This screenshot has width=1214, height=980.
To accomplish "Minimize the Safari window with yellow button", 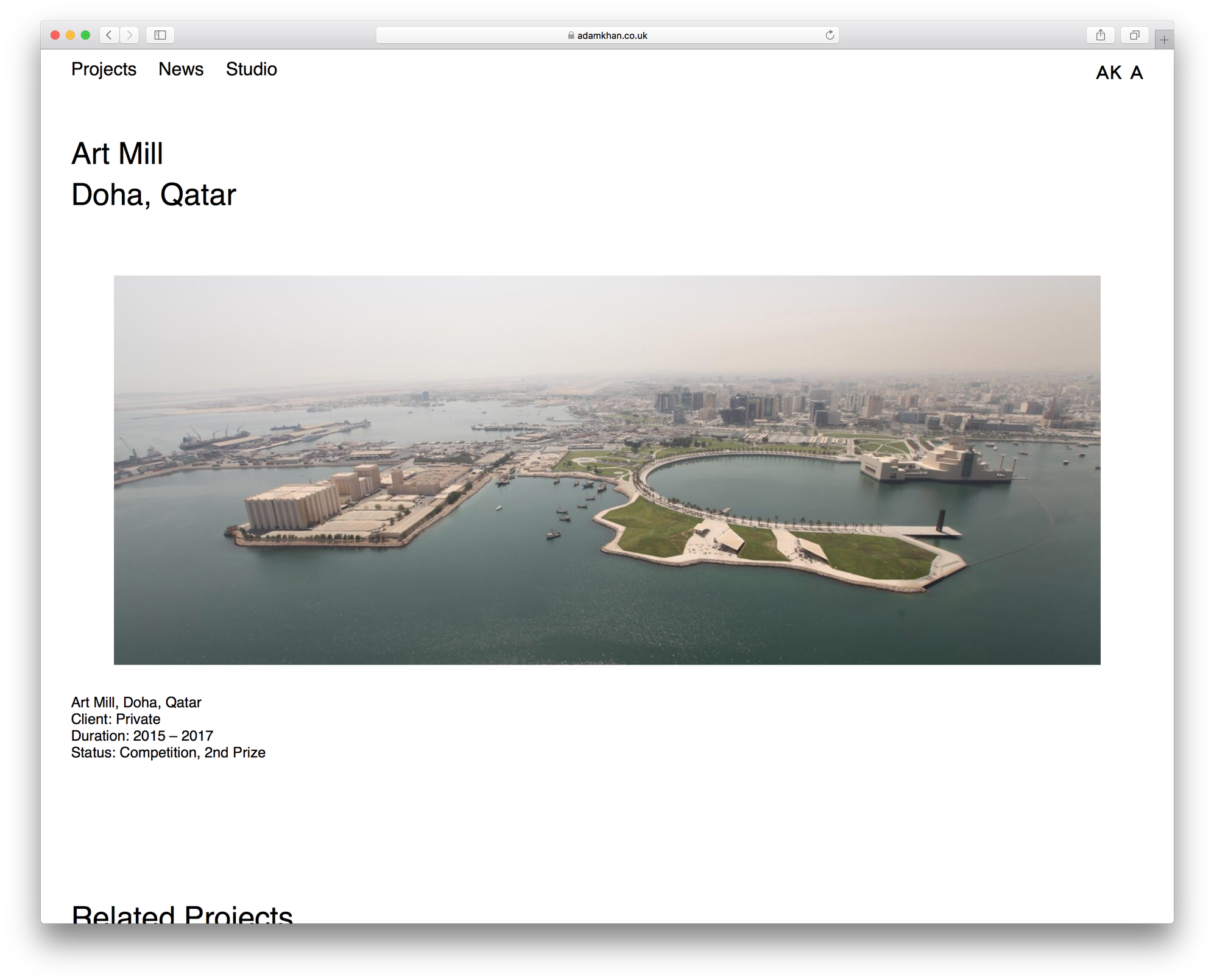I will (70, 35).
